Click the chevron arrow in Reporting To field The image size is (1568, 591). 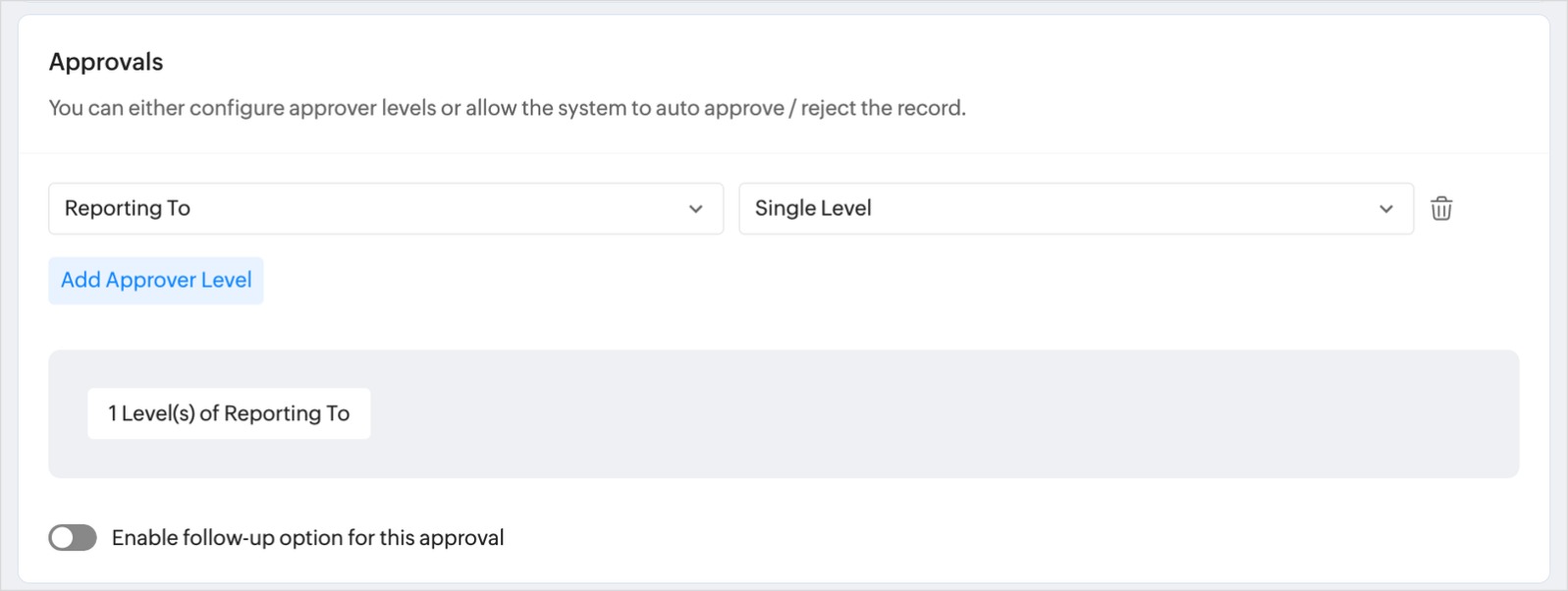(x=695, y=209)
